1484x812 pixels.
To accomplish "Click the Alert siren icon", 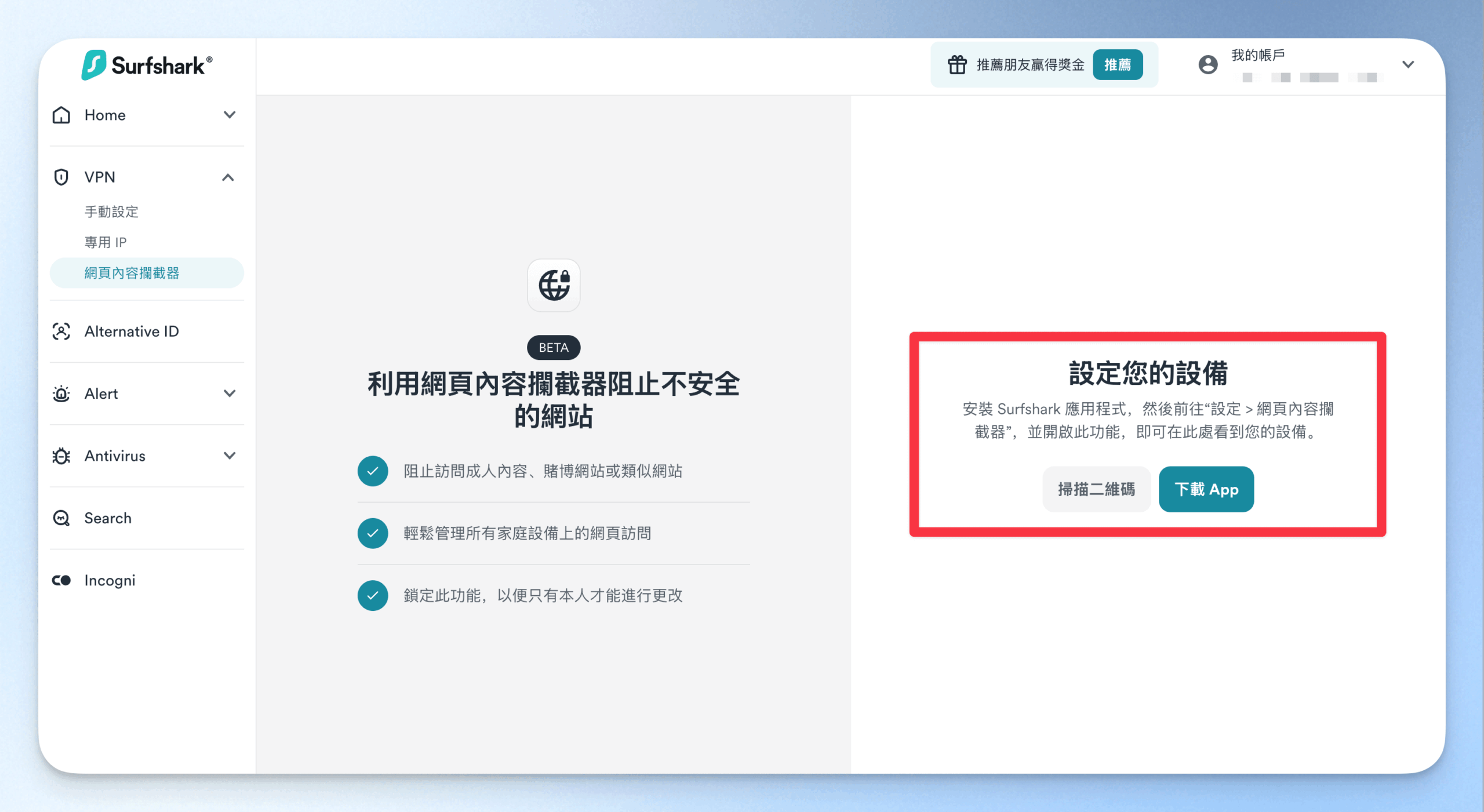I will 61,394.
